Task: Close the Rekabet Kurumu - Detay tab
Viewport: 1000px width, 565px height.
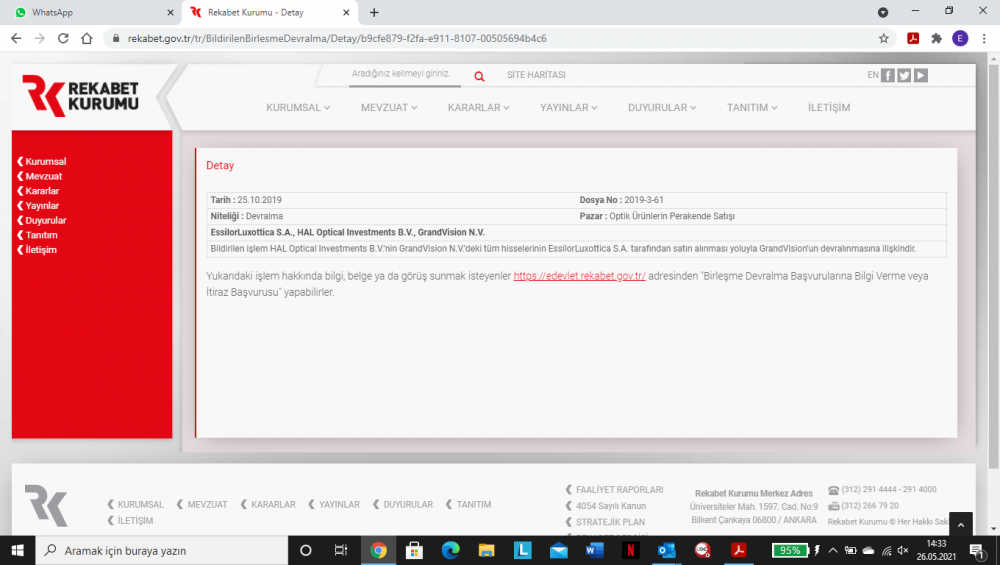Action: click(x=346, y=12)
